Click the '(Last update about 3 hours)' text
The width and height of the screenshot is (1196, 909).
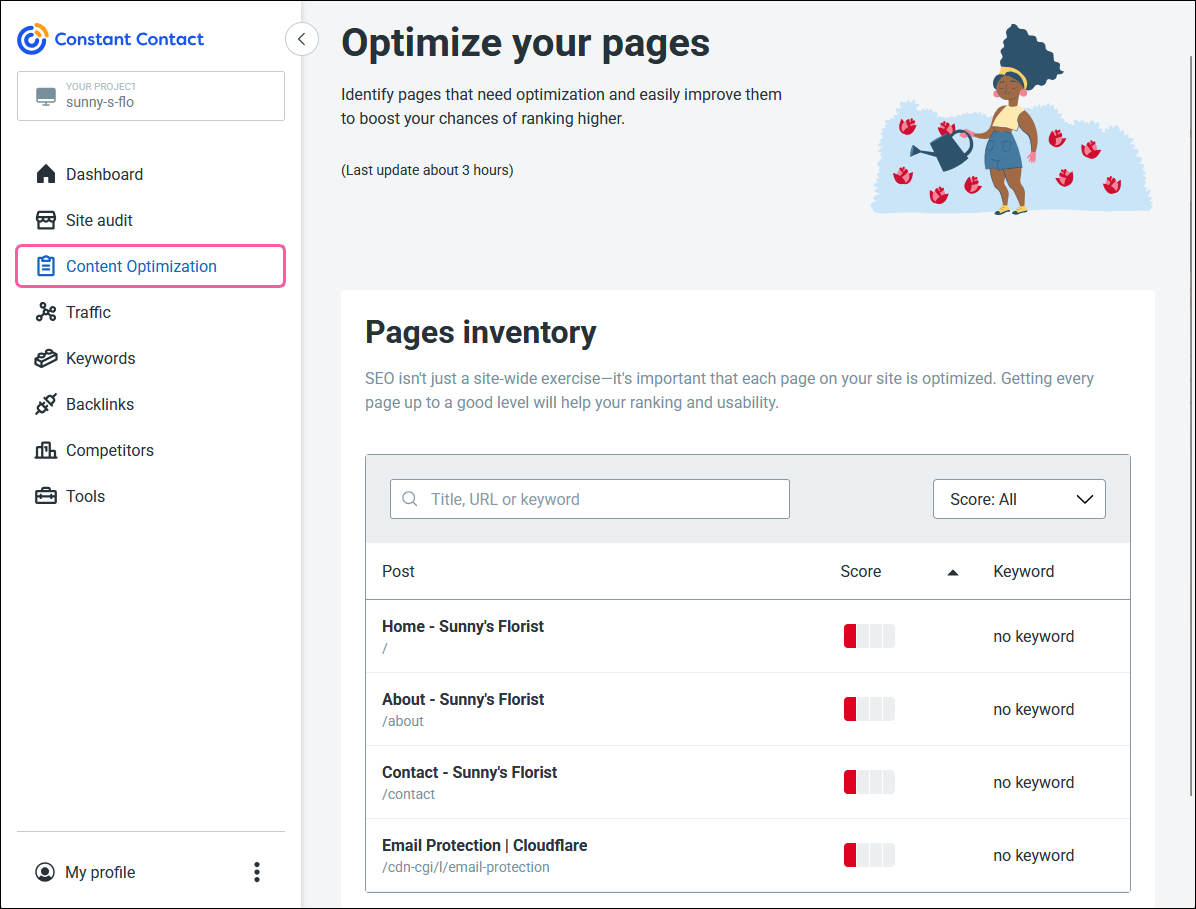[x=427, y=170]
